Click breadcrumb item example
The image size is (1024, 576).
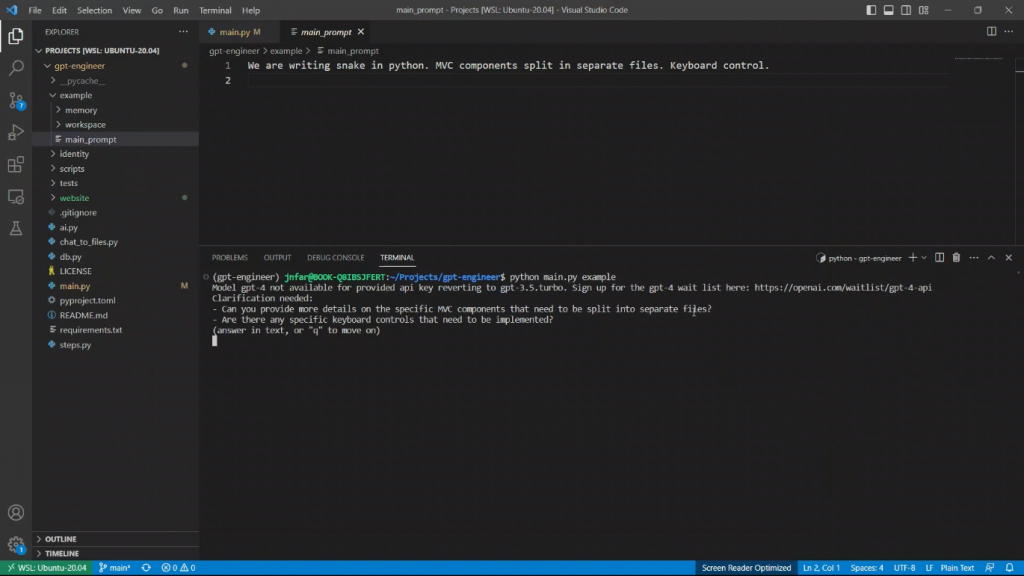click(286, 50)
